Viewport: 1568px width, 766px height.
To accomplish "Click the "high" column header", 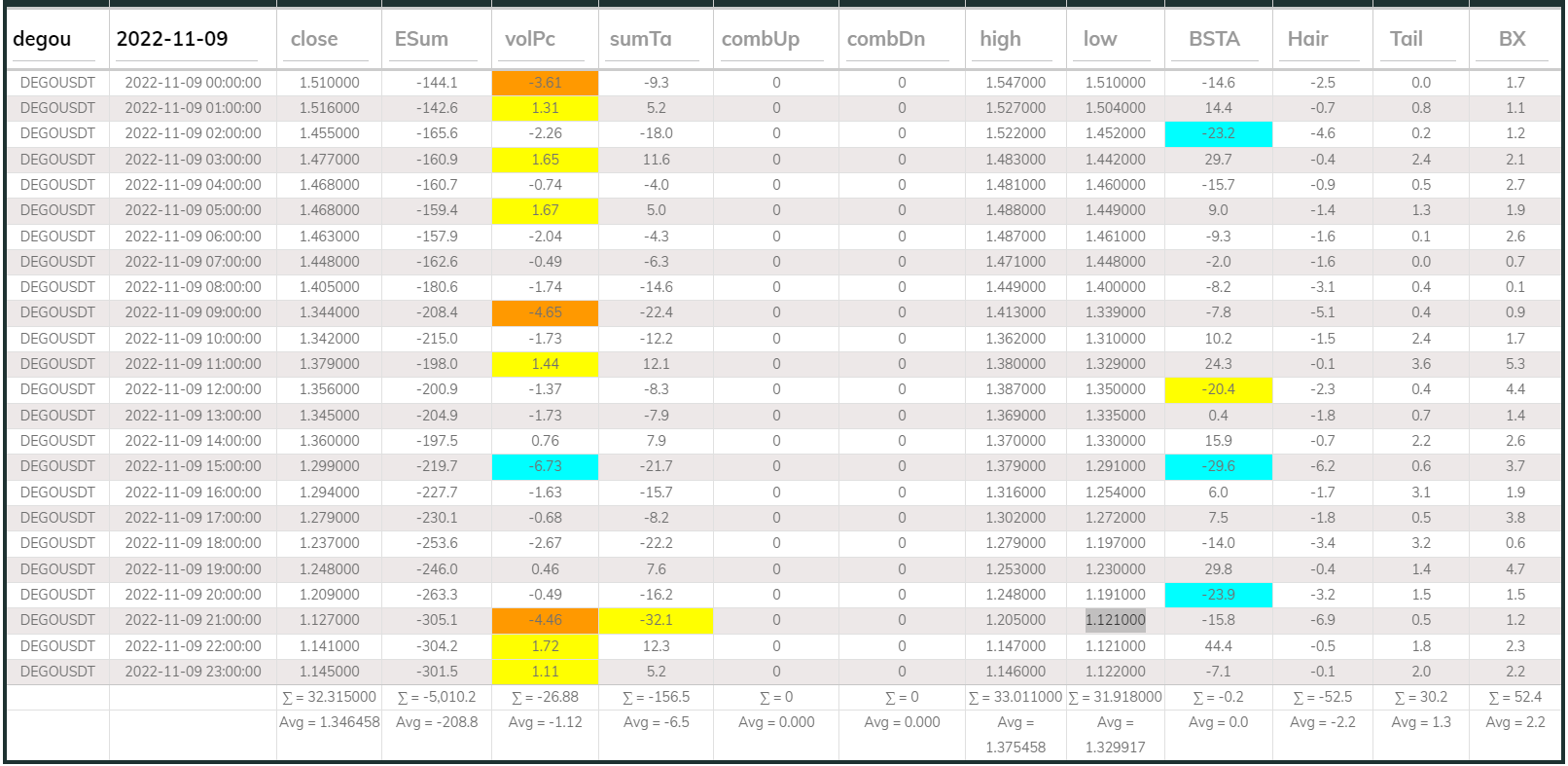I will tap(1000, 40).
